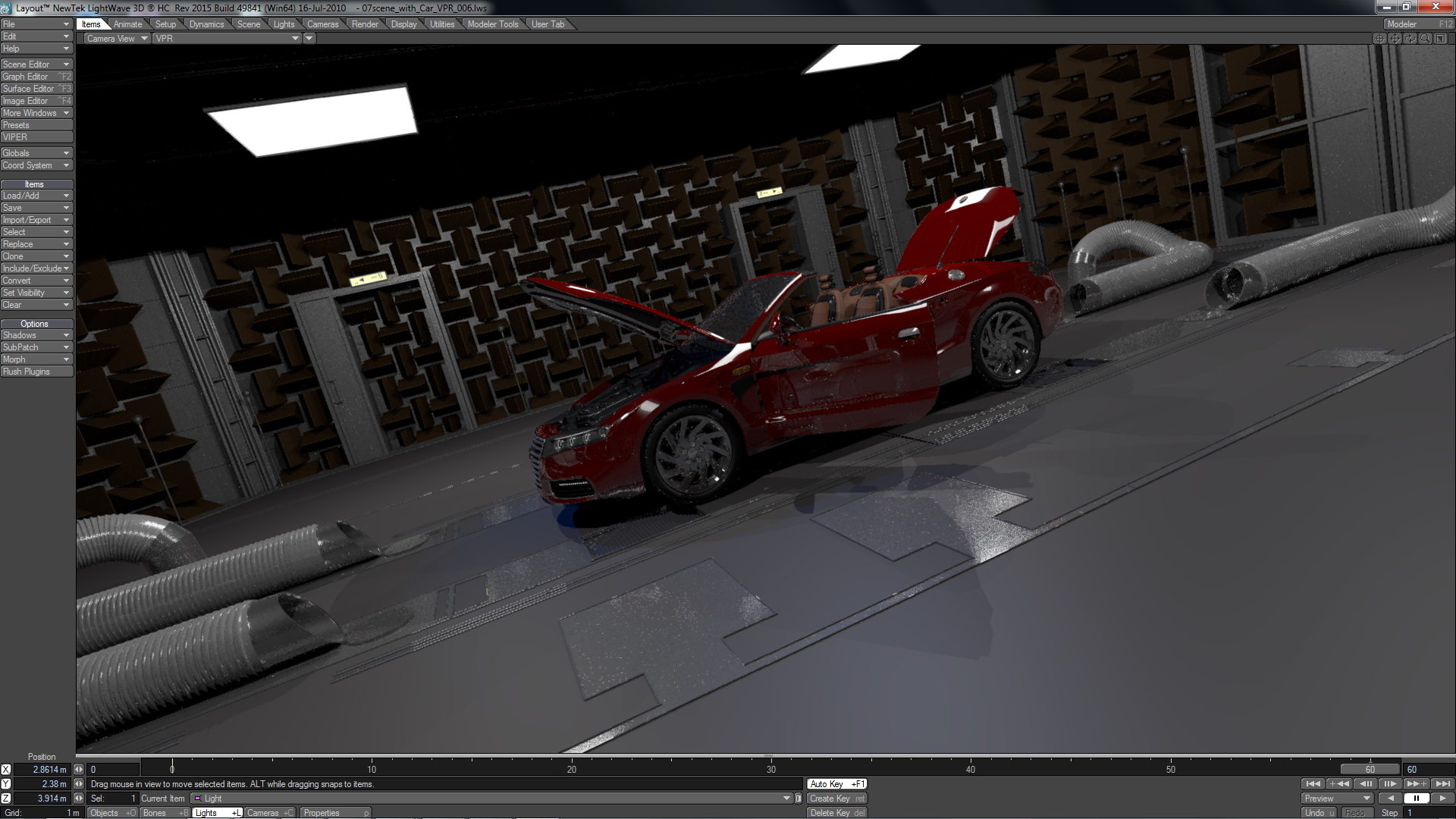This screenshot has width=1456, height=819.
Task: Click play forward arrow button
Action: 1442,799
